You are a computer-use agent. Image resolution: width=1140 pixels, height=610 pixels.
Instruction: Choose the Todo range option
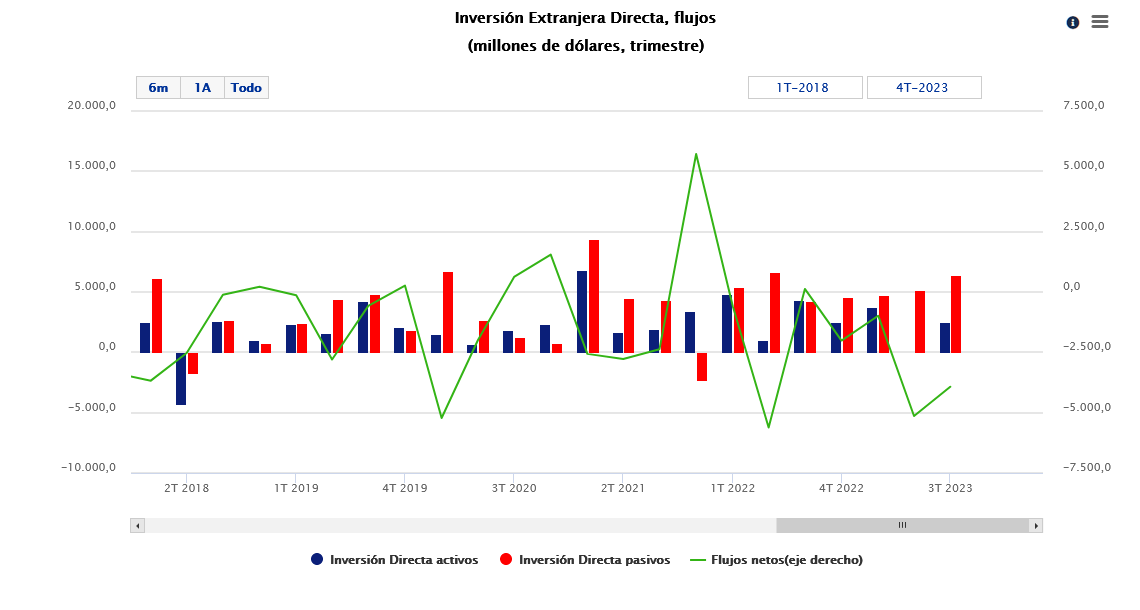point(246,88)
